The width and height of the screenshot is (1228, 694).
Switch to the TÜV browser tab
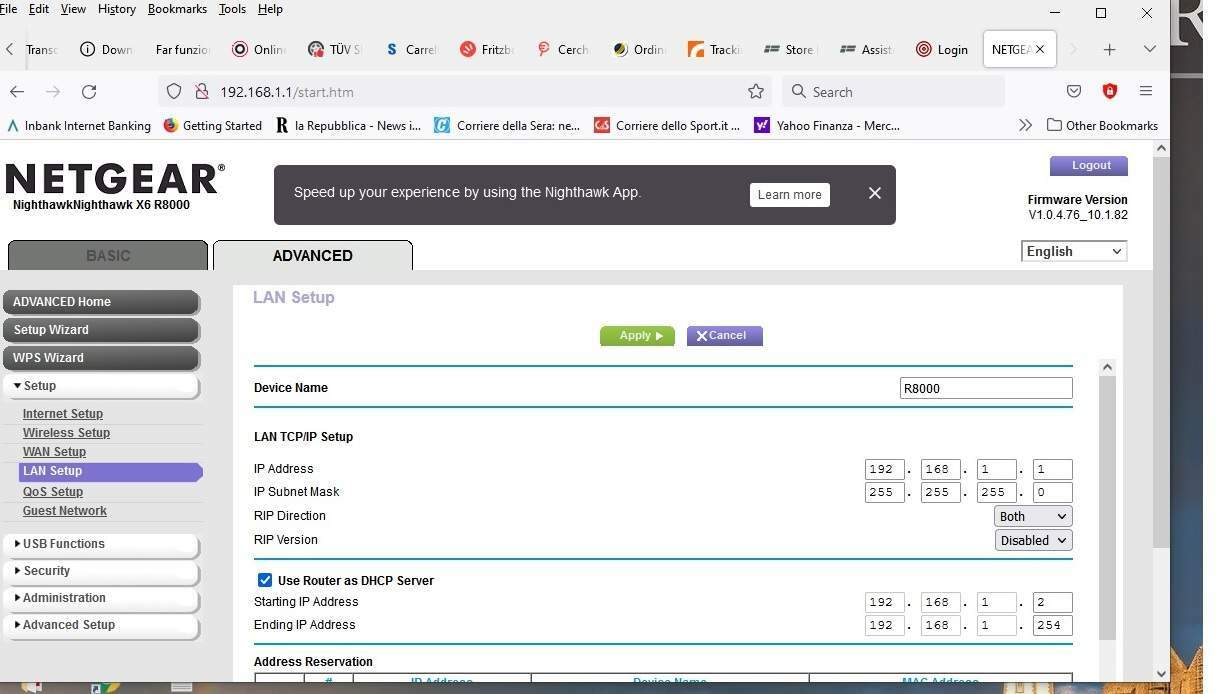tap(334, 49)
